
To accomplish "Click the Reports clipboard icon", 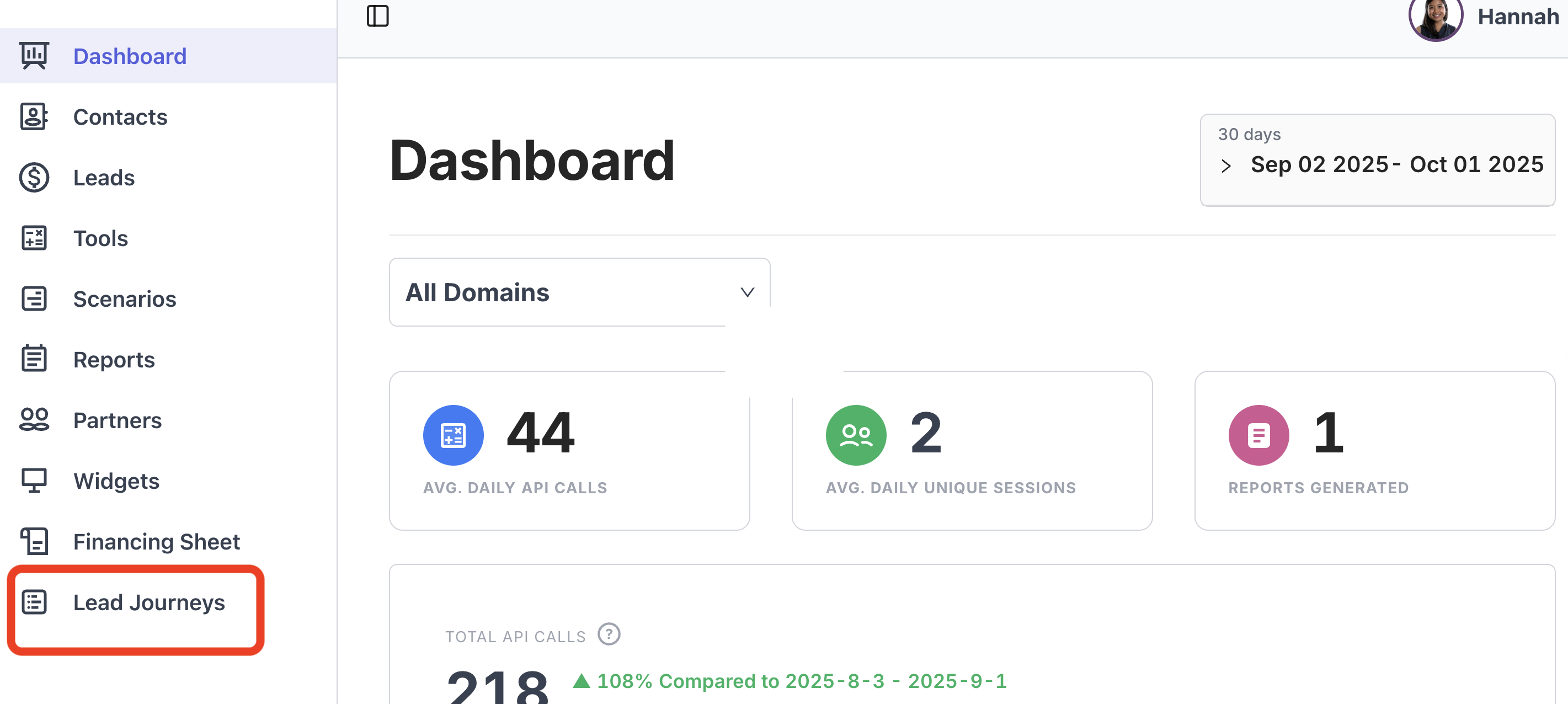I will [x=34, y=359].
